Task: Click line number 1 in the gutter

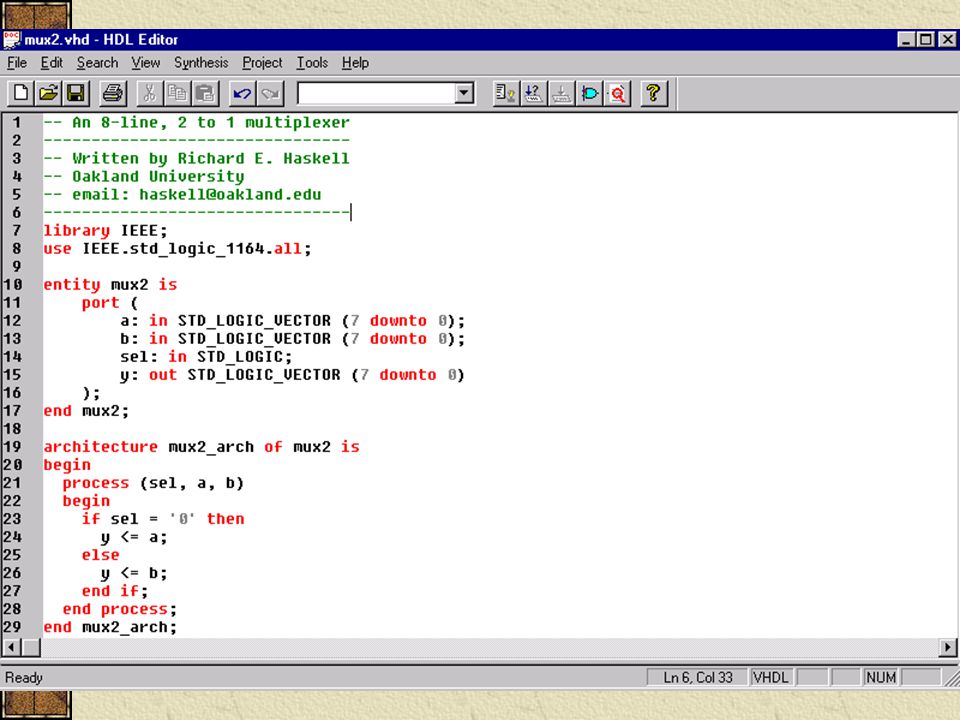Action: pyautogui.click(x=17, y=122)
